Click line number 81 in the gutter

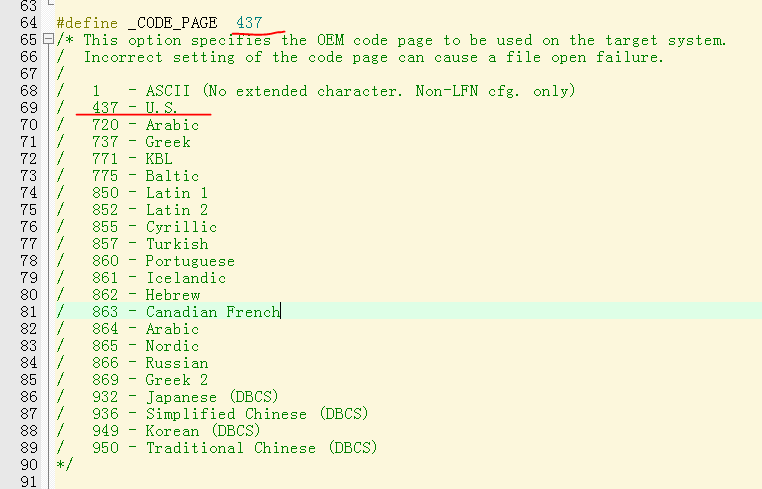pos(27,312)
